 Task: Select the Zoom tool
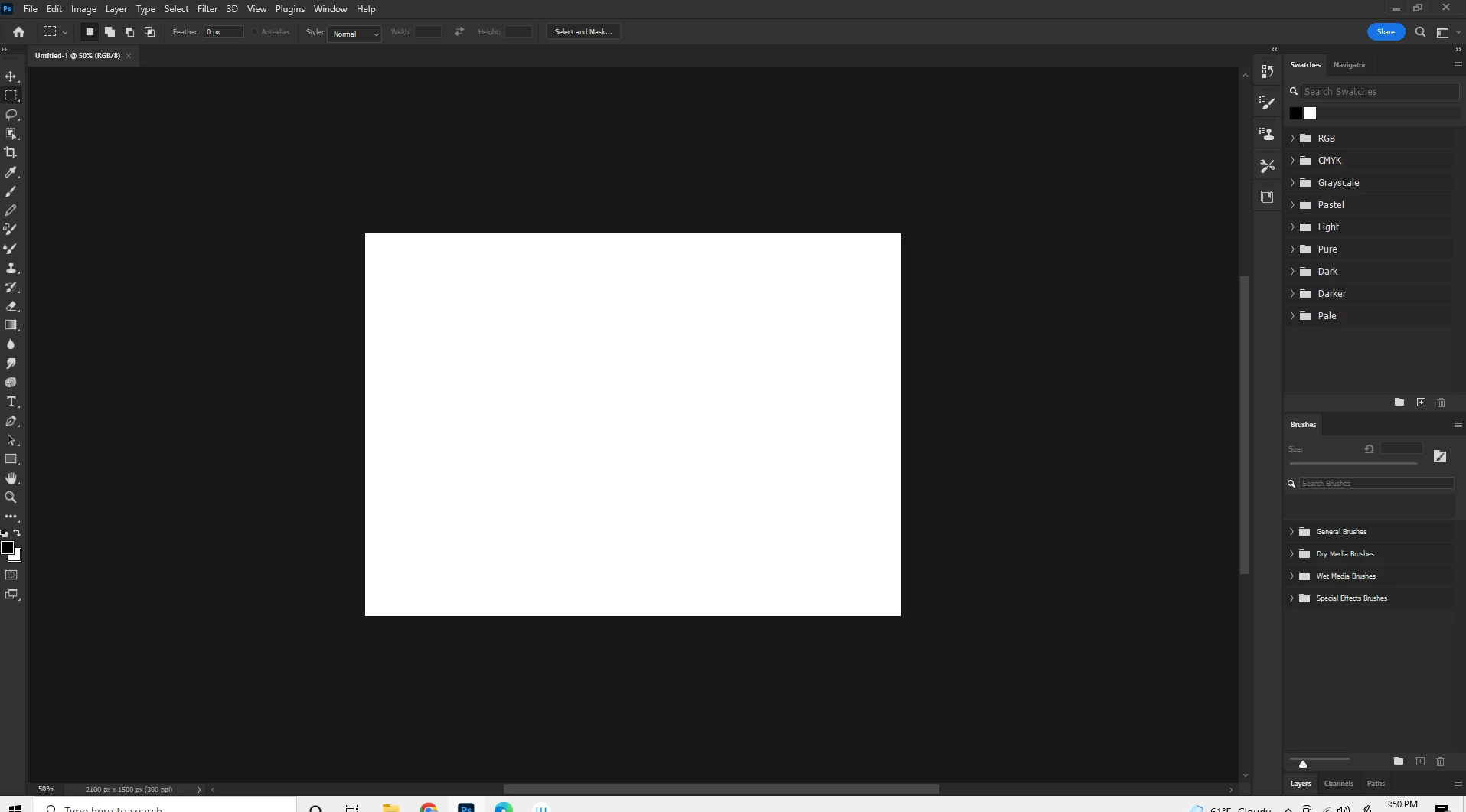[11, 497]
